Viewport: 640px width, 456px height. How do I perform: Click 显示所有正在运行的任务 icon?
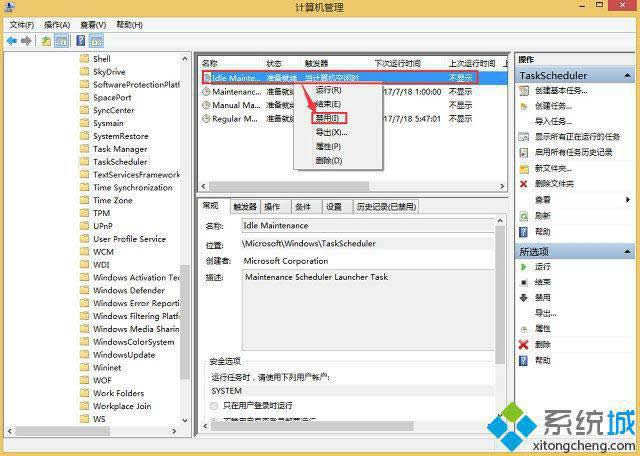tap(524, 137)
